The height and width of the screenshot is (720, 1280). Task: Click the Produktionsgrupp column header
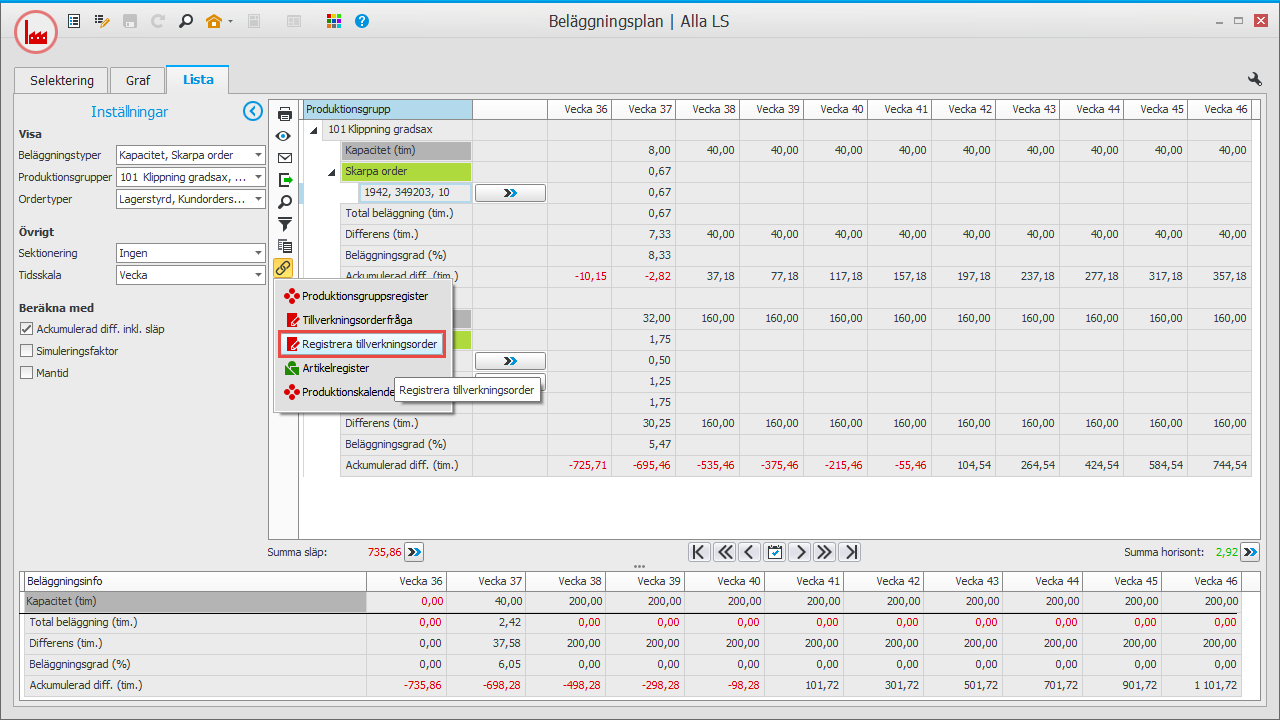(x=387, y=109)
